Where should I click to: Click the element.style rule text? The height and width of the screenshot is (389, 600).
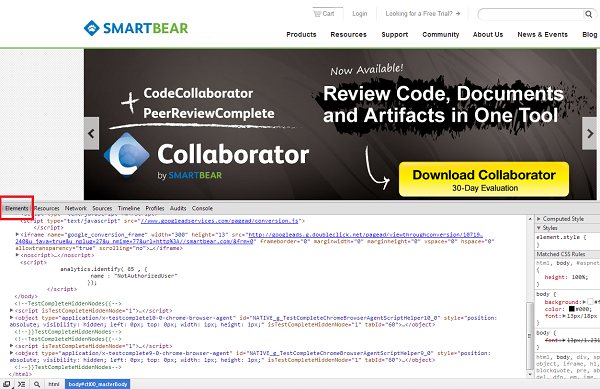coord(561,237)
